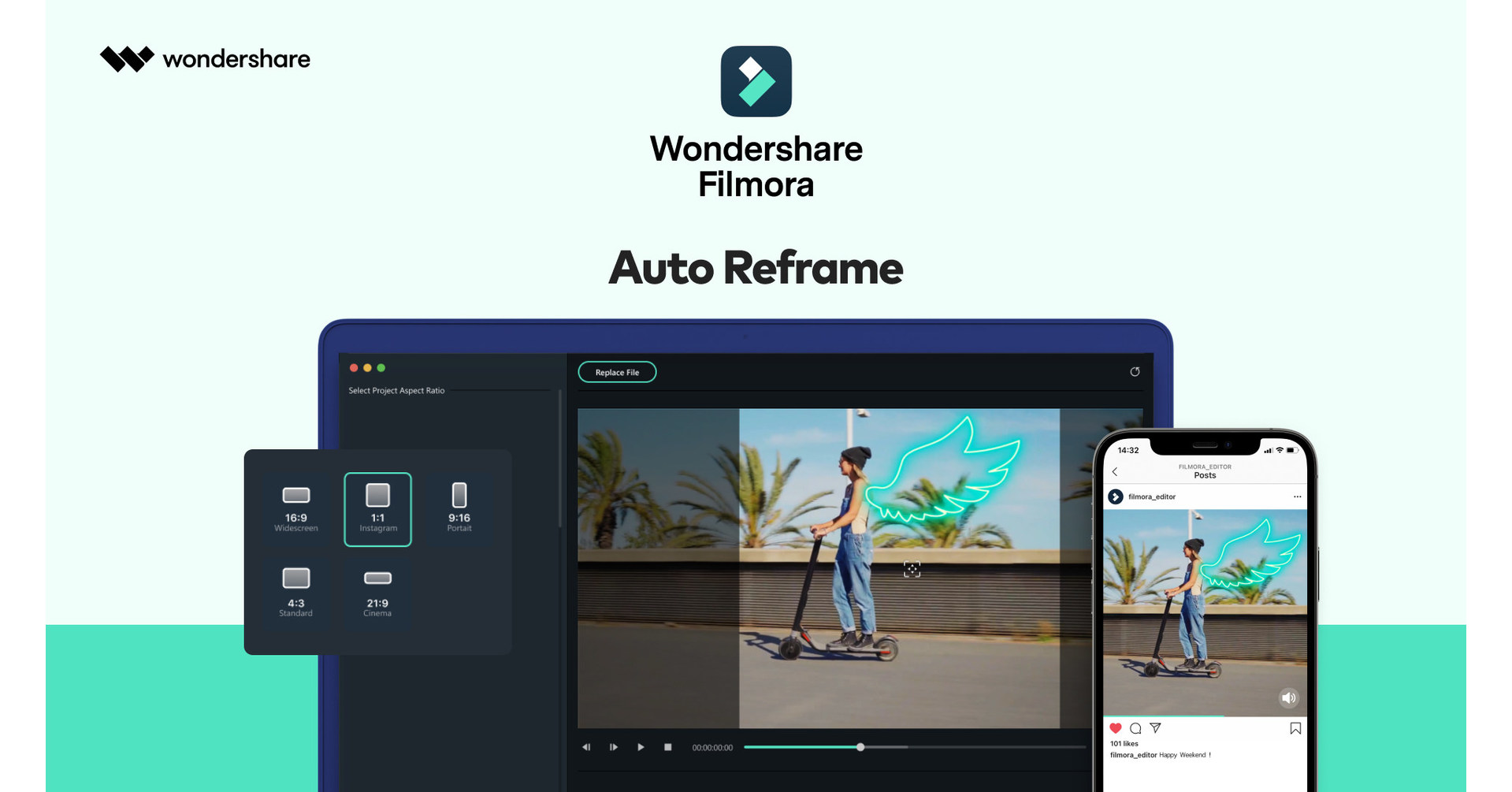Open comments on the Instagram post

coord(1135,728)
